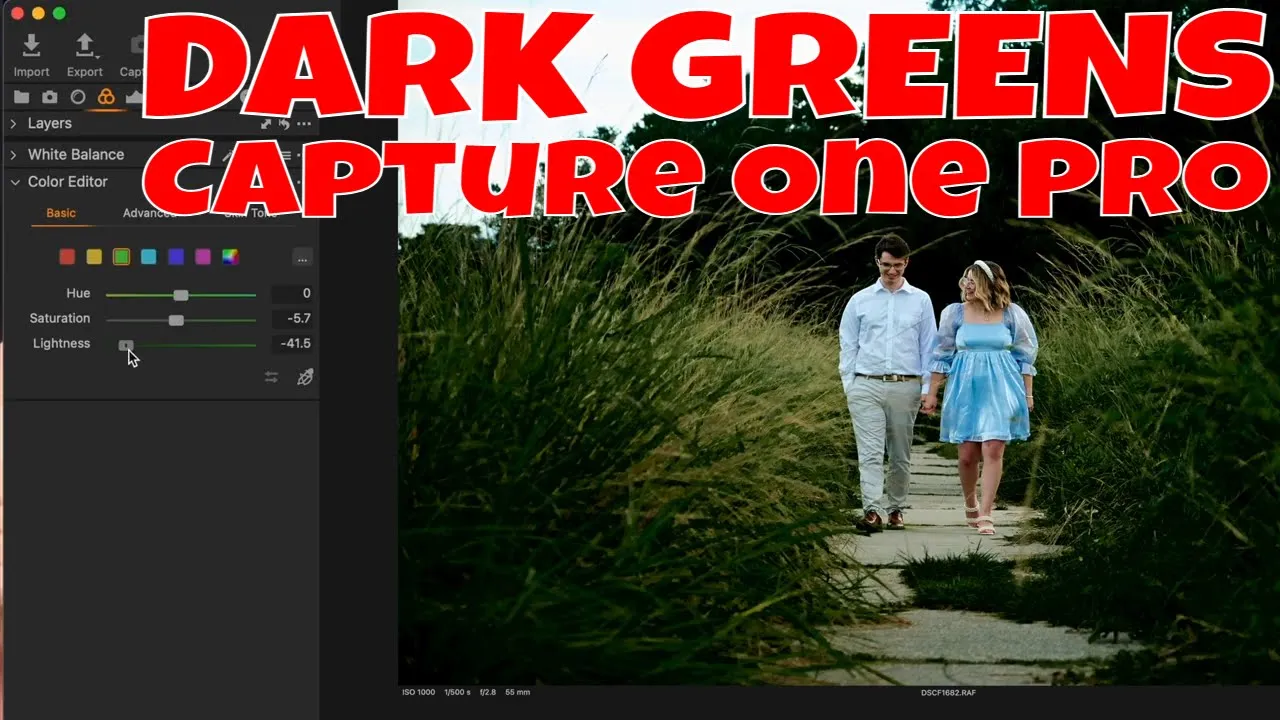Select the red color swatch

(67, 257)
